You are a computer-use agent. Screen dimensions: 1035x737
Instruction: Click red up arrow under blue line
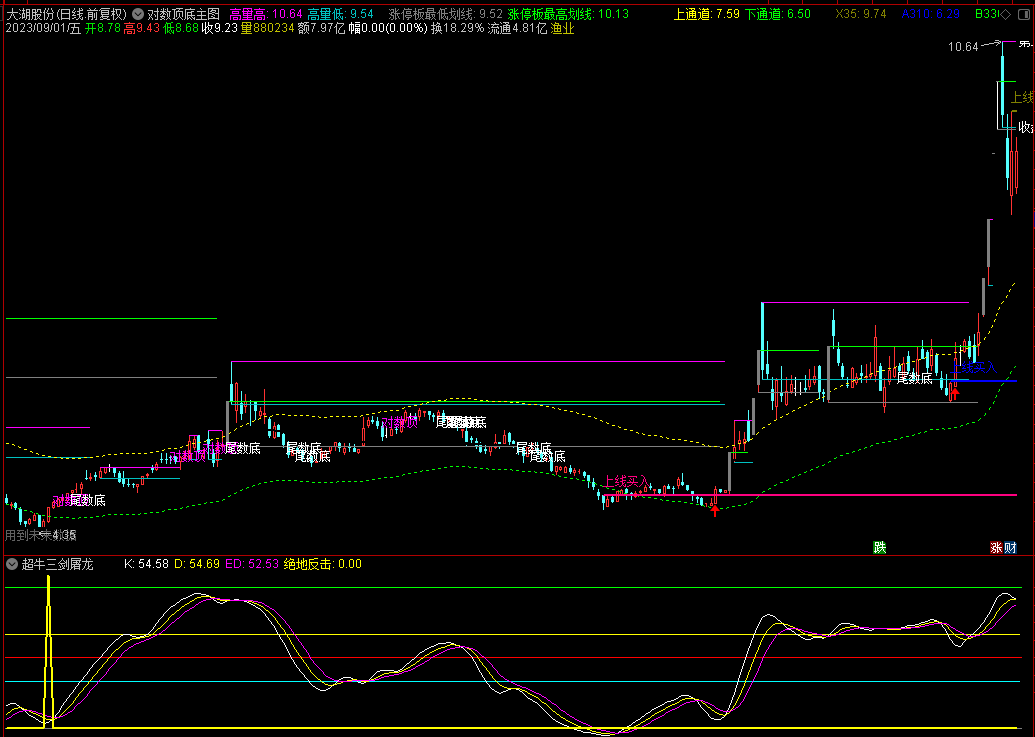[x=955, y=391]
